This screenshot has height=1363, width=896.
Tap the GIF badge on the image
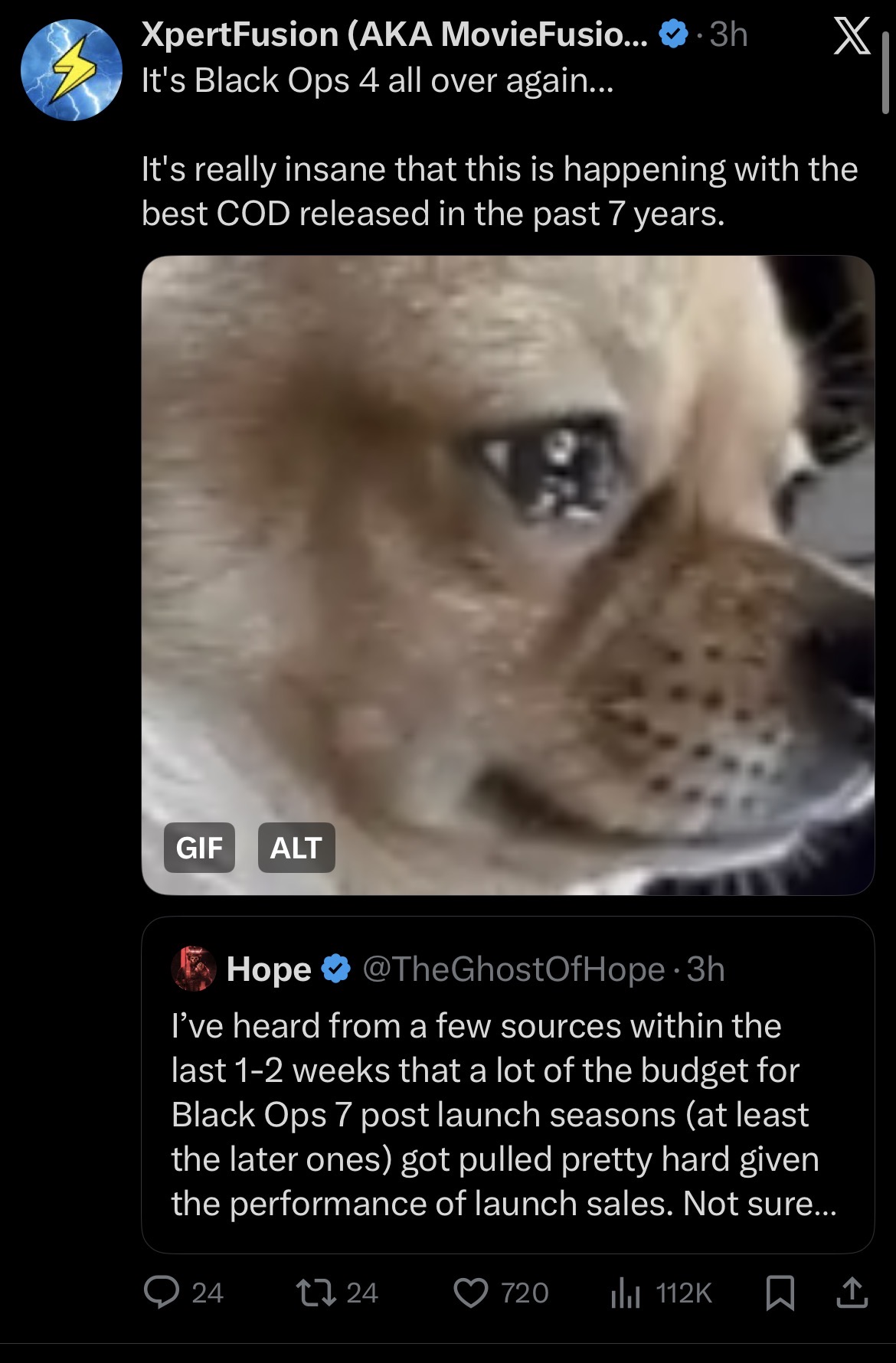[199, 848]
